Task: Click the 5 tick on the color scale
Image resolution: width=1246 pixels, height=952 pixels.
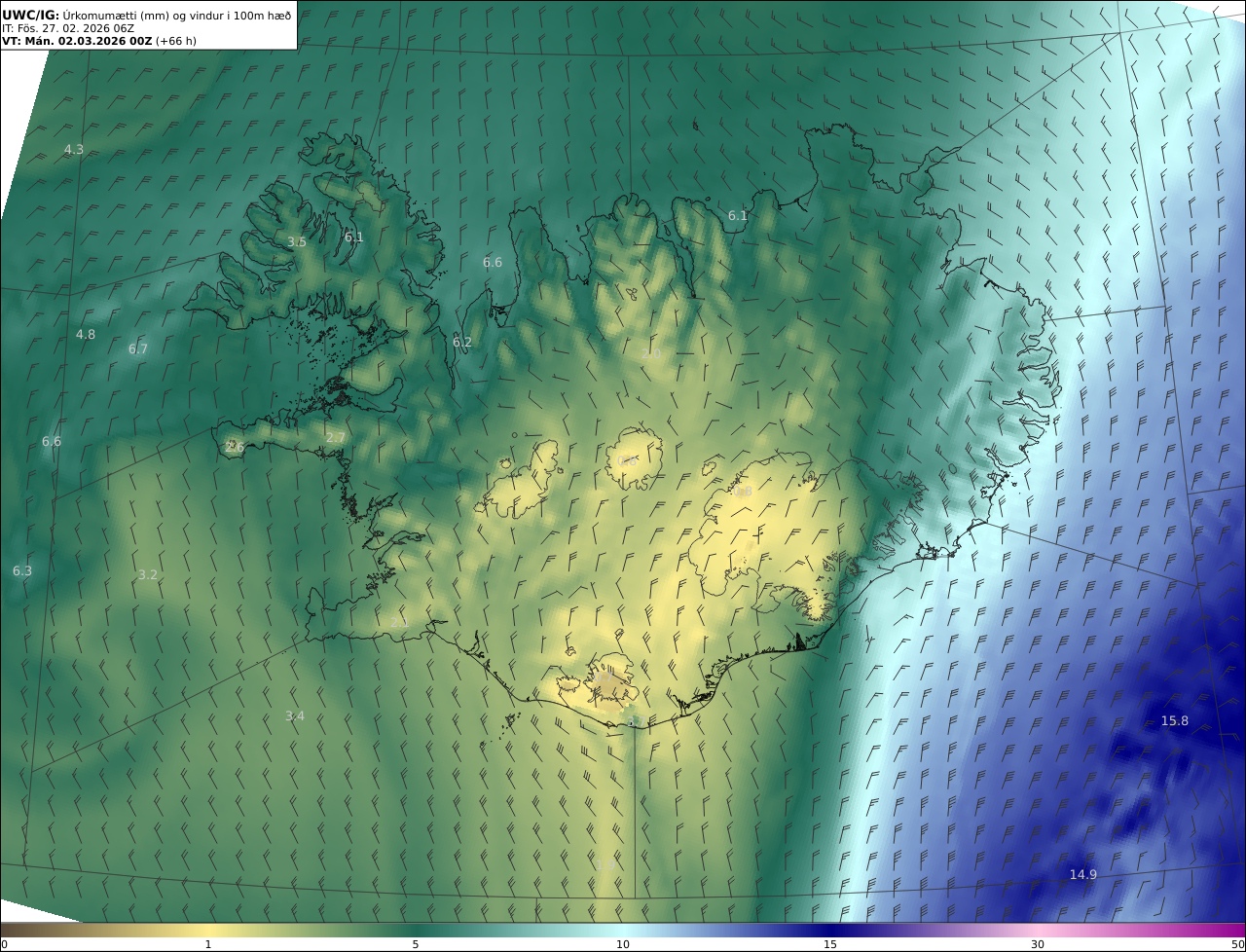Action: (x=416, y=944)
